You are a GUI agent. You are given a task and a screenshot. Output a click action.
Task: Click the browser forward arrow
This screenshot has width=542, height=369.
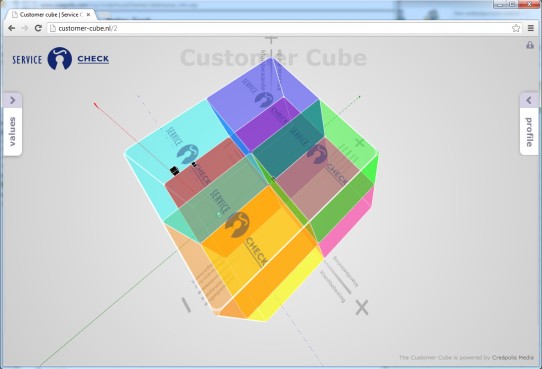tap(25, 28)
